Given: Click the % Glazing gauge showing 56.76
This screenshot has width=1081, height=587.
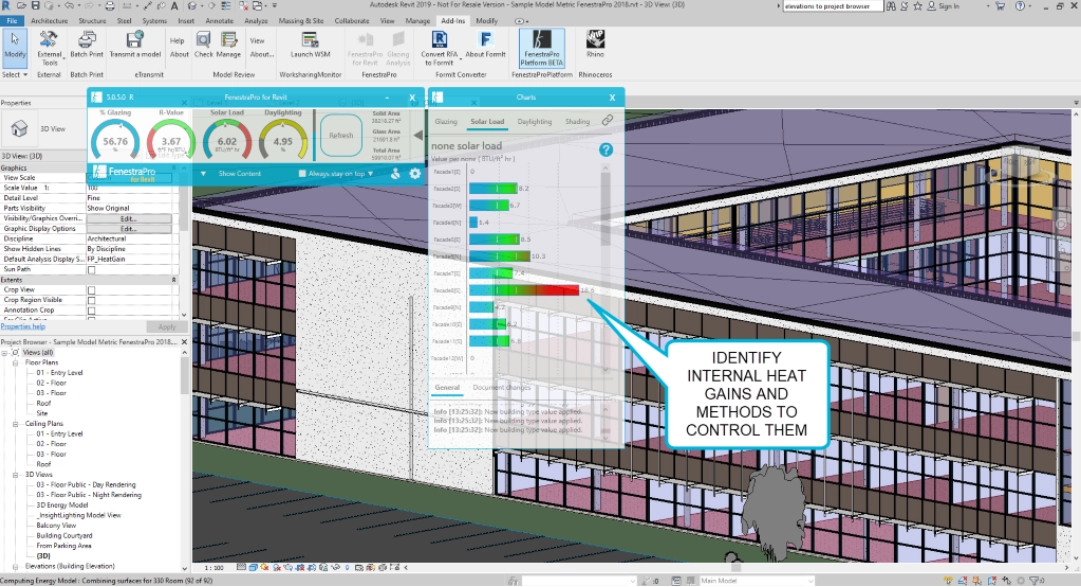Looking at the screenshot, I should point(115,139).
